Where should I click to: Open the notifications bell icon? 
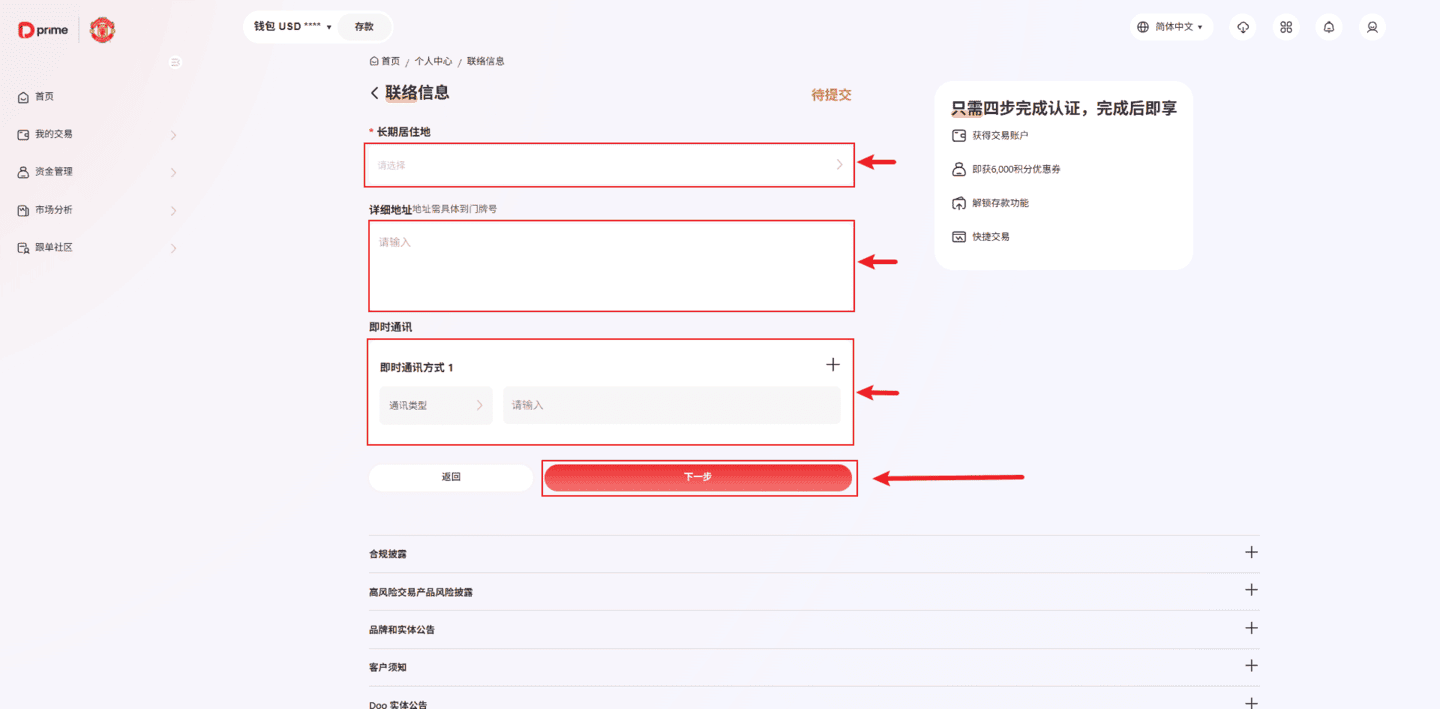(x=1329, y=27)
